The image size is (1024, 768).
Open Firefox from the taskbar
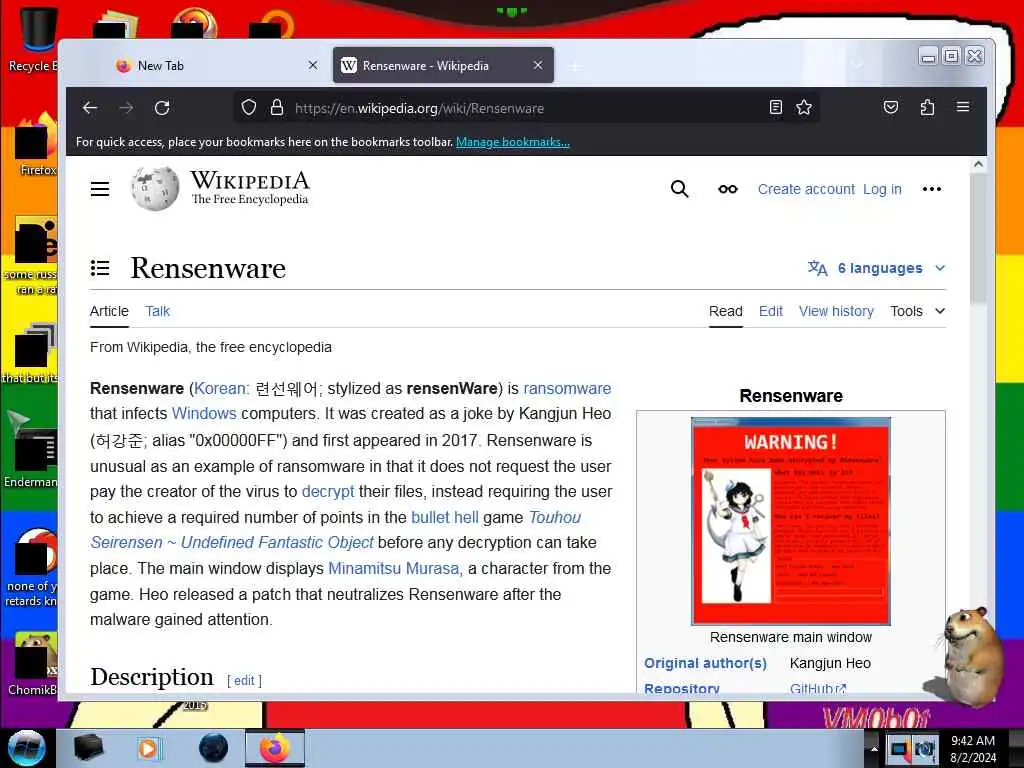pos(274,748)
